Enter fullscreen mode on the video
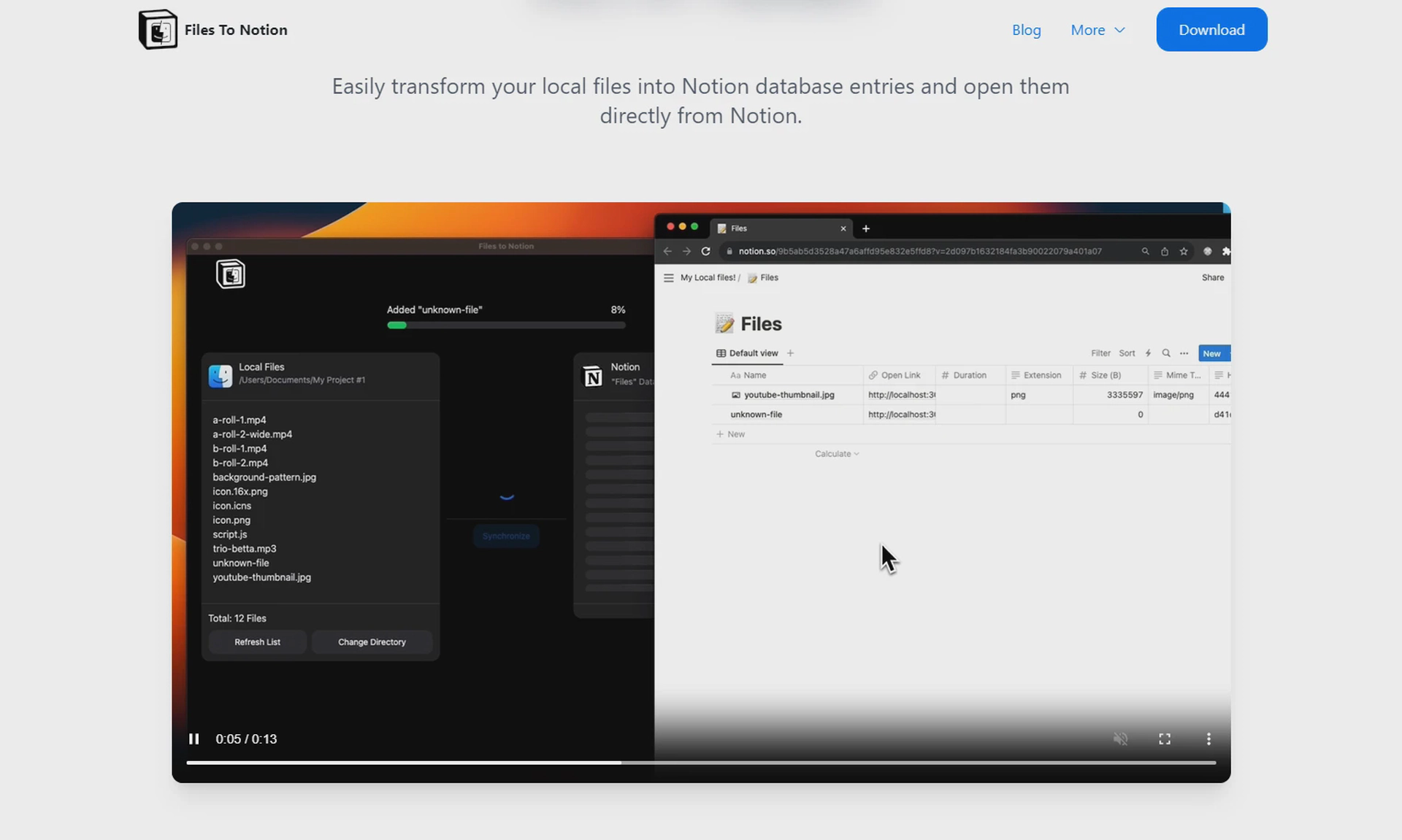The width and height of the screenshot is (1402, 840). (x=1165, y=739)
